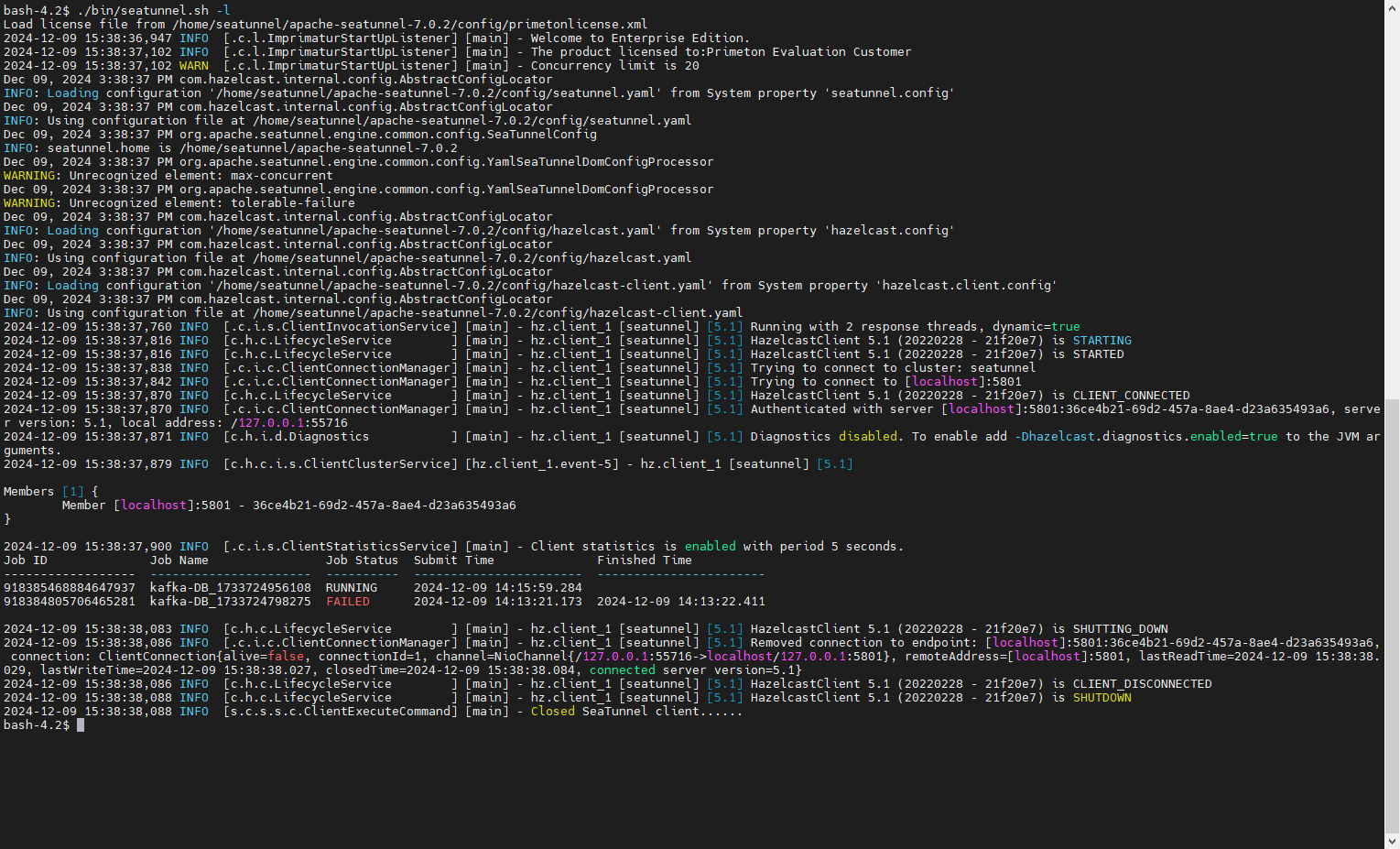Click the scrollbar up arrow
This screenshot has width=1400, height=849.
1392,7
